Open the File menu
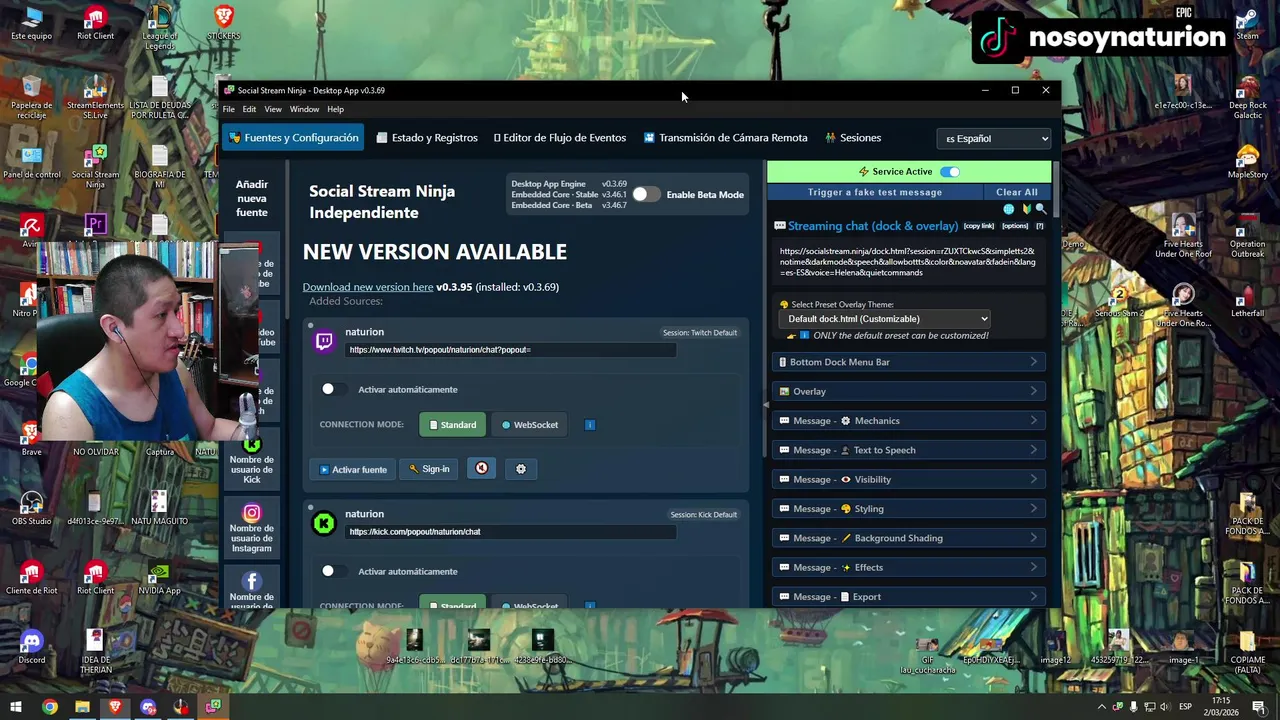 point(229,109)
